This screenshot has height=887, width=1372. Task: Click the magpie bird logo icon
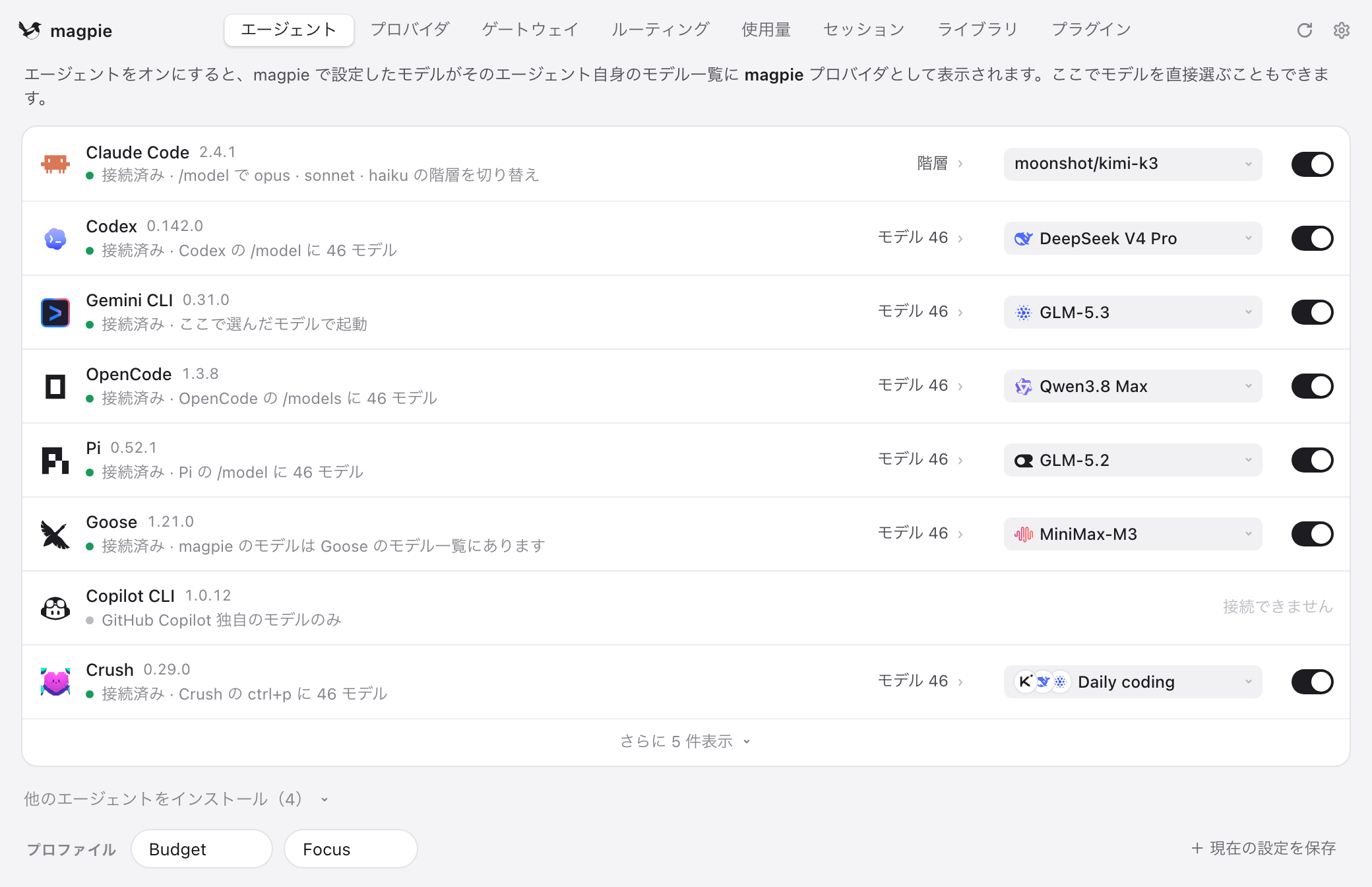pos(30,30)
